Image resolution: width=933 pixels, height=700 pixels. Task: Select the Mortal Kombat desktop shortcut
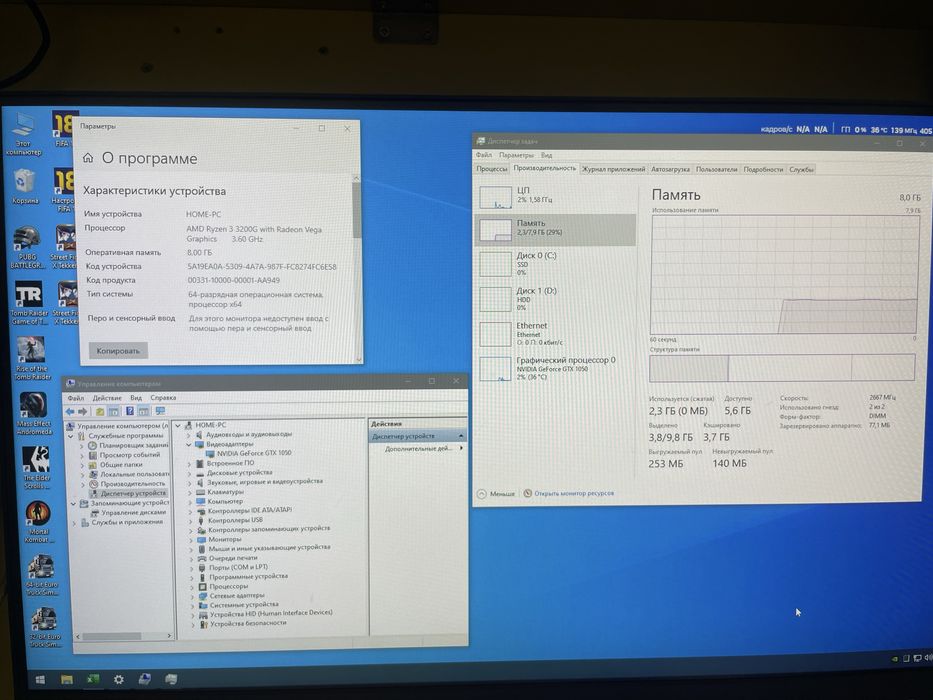39,521
